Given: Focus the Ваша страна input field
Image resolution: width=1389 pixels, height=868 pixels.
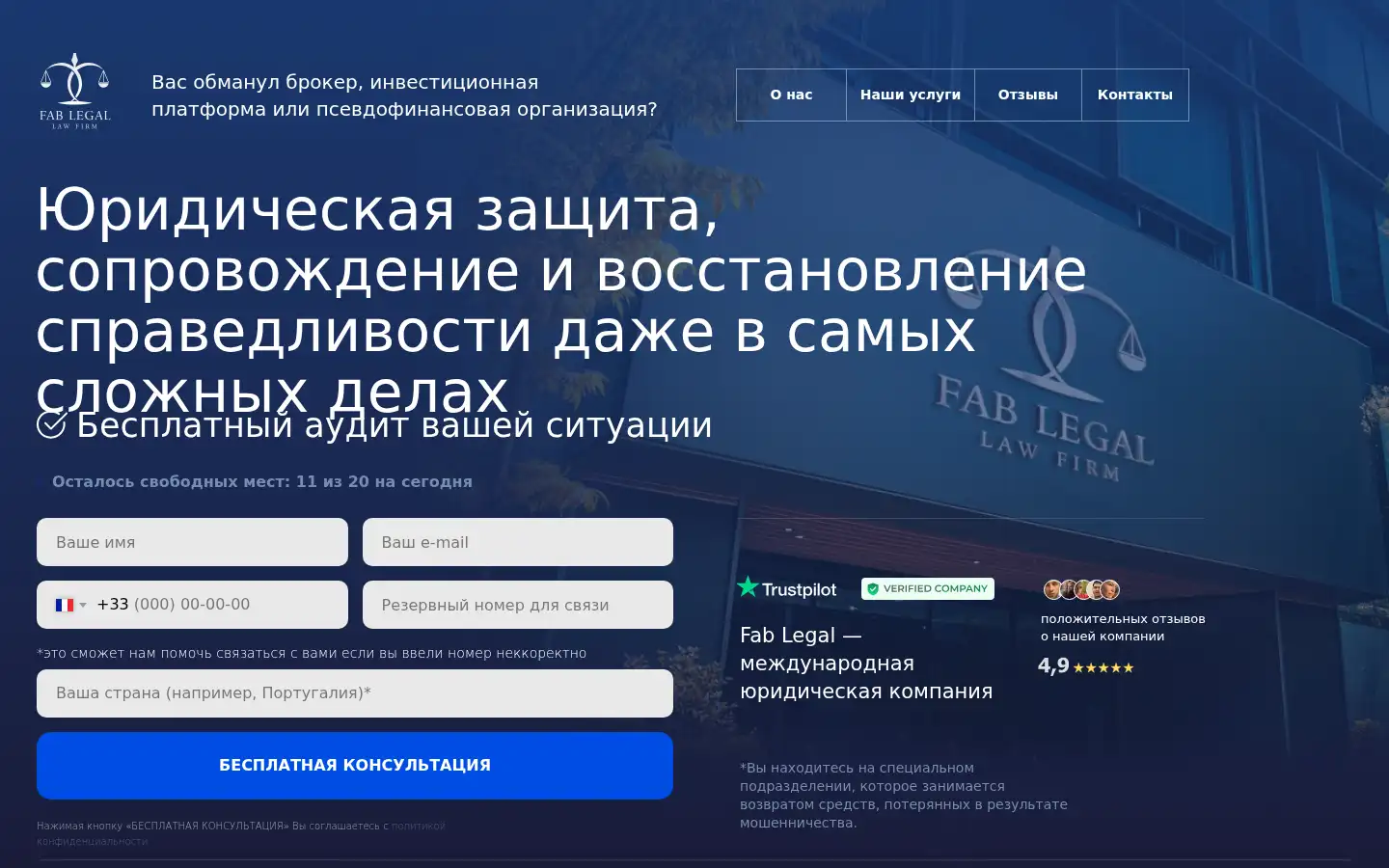Looking at the screenshot, I should pos(355,693).
